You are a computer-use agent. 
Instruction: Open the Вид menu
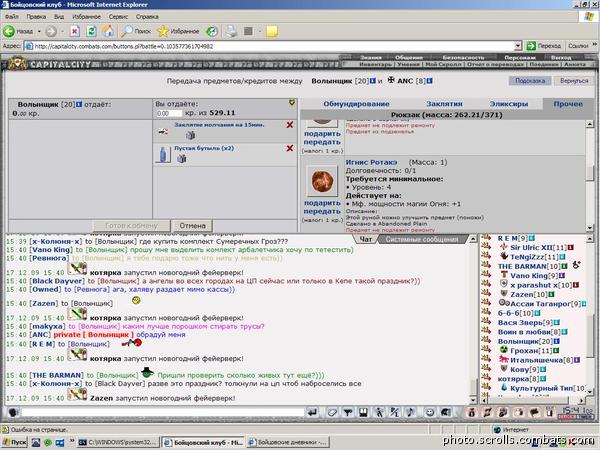click(x=59, y=17)
